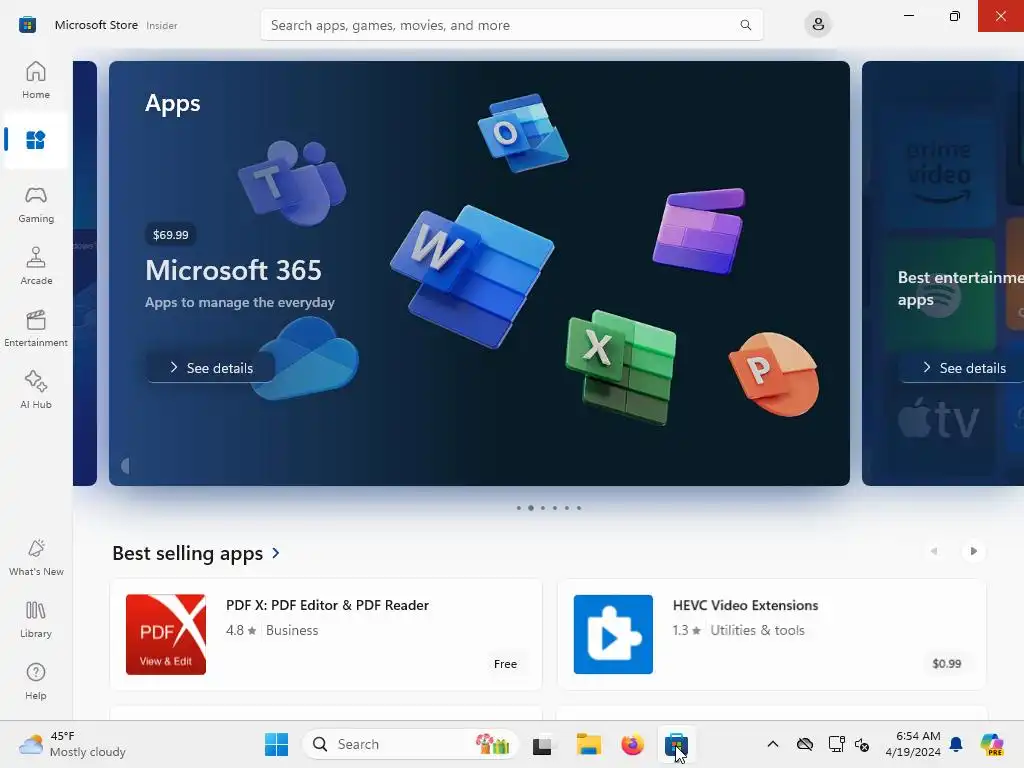Click the Free price label of PDF X
Screen dimensions: 1024x768
(505, 664)
